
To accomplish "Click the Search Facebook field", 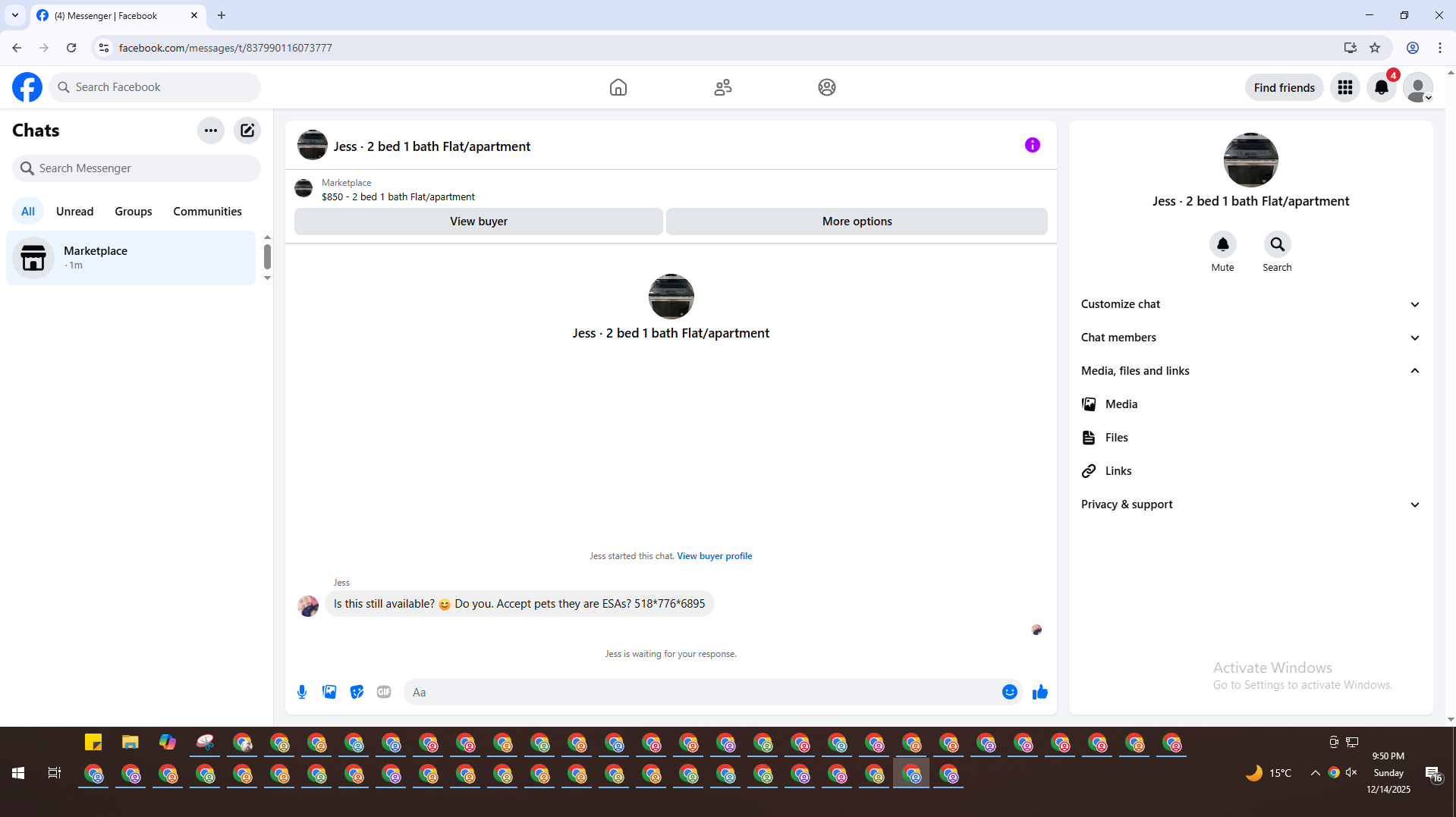I will point(155,87).
